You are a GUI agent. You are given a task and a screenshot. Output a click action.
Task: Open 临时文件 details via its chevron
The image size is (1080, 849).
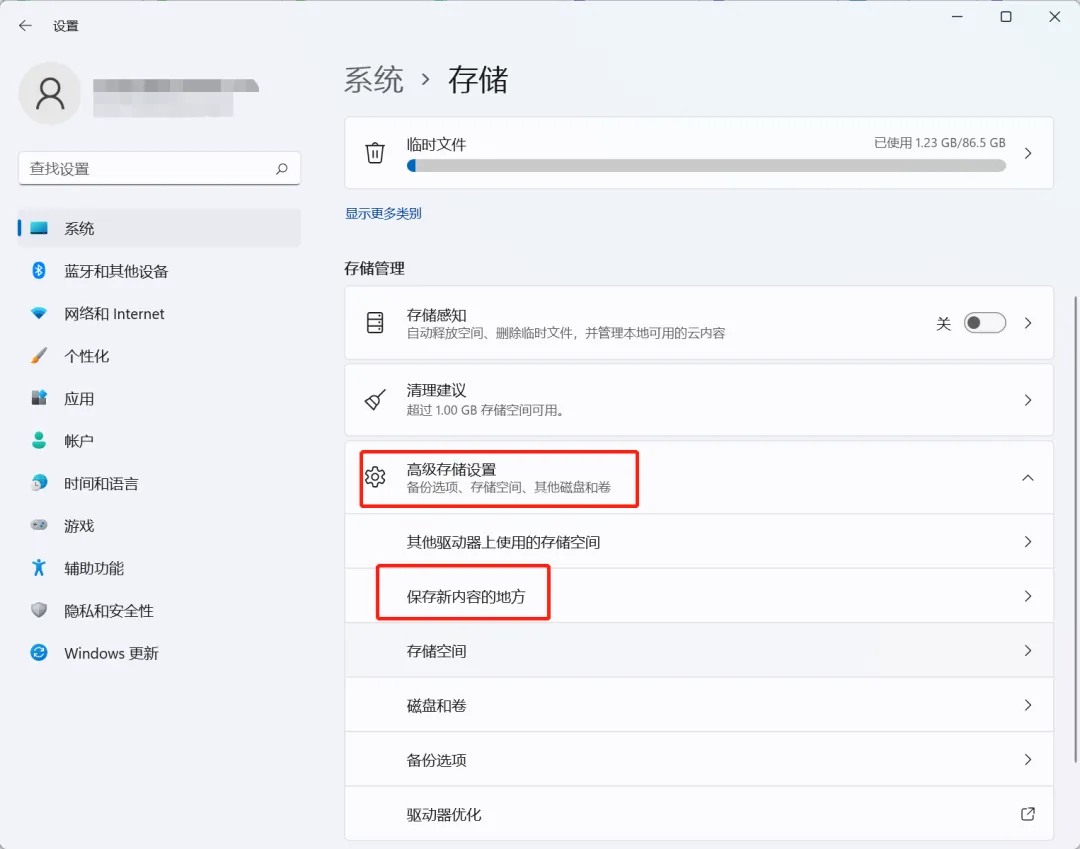pyautogui.click(x=1028, y=153)
